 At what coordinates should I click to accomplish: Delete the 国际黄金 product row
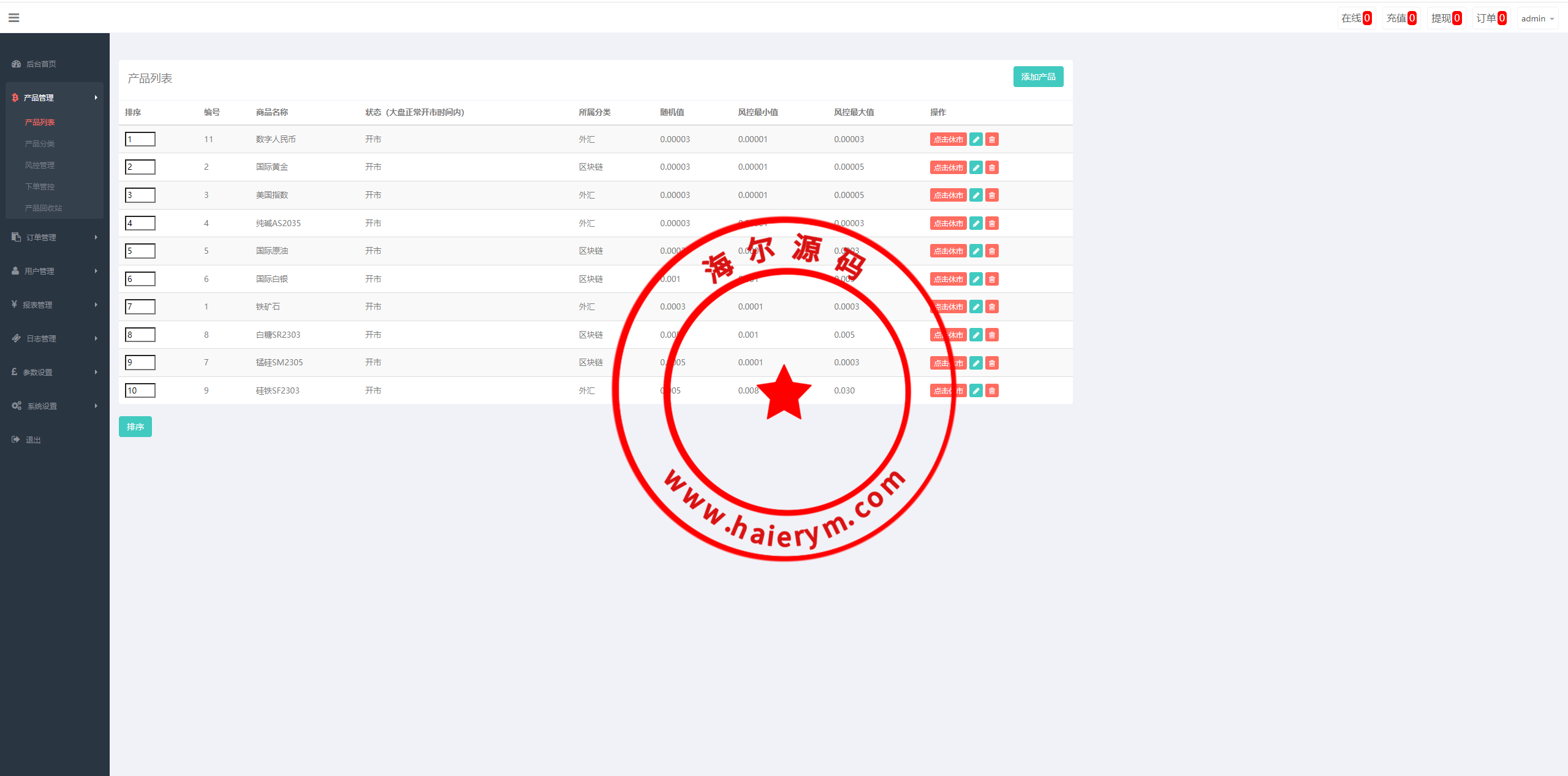tap(992, 167)
